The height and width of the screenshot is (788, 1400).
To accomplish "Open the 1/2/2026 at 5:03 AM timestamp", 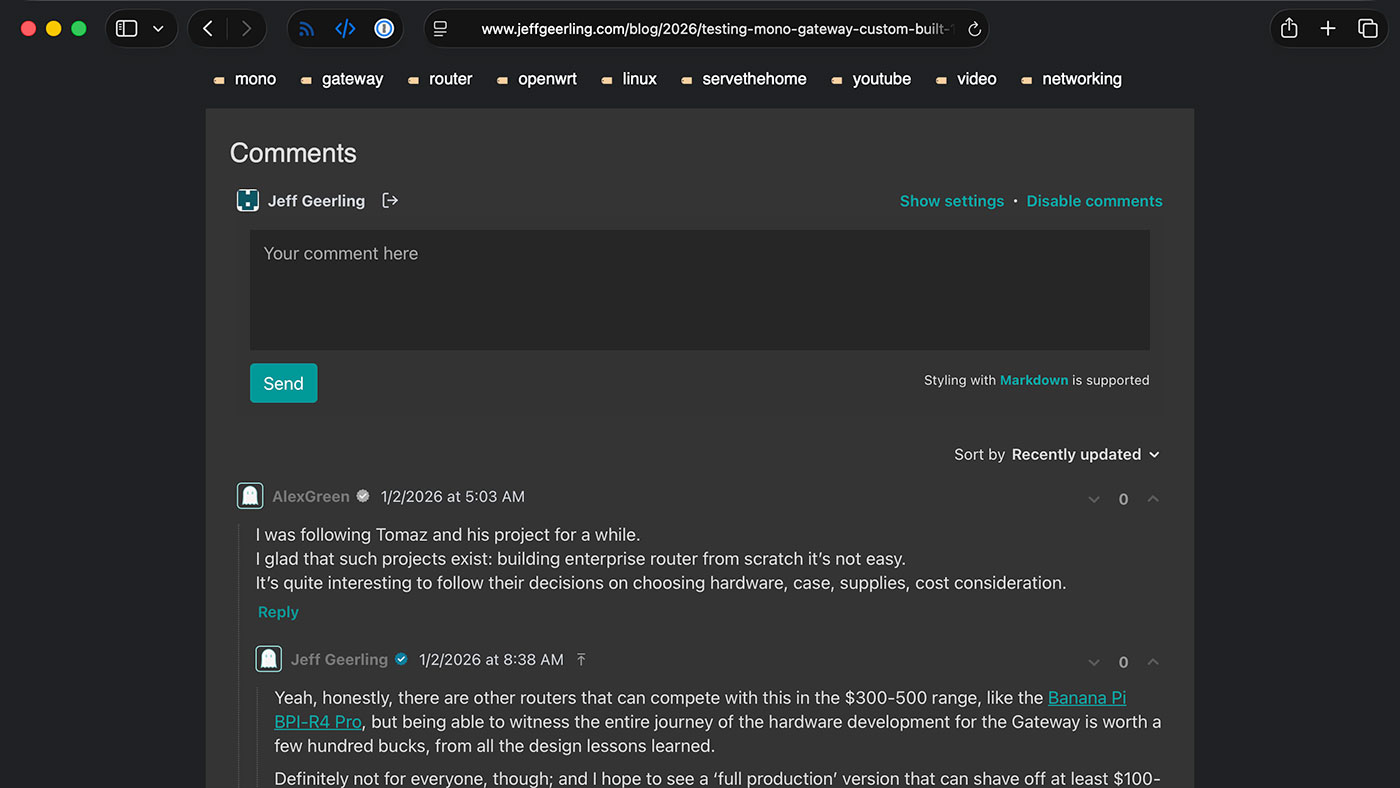I will point(452,496).
